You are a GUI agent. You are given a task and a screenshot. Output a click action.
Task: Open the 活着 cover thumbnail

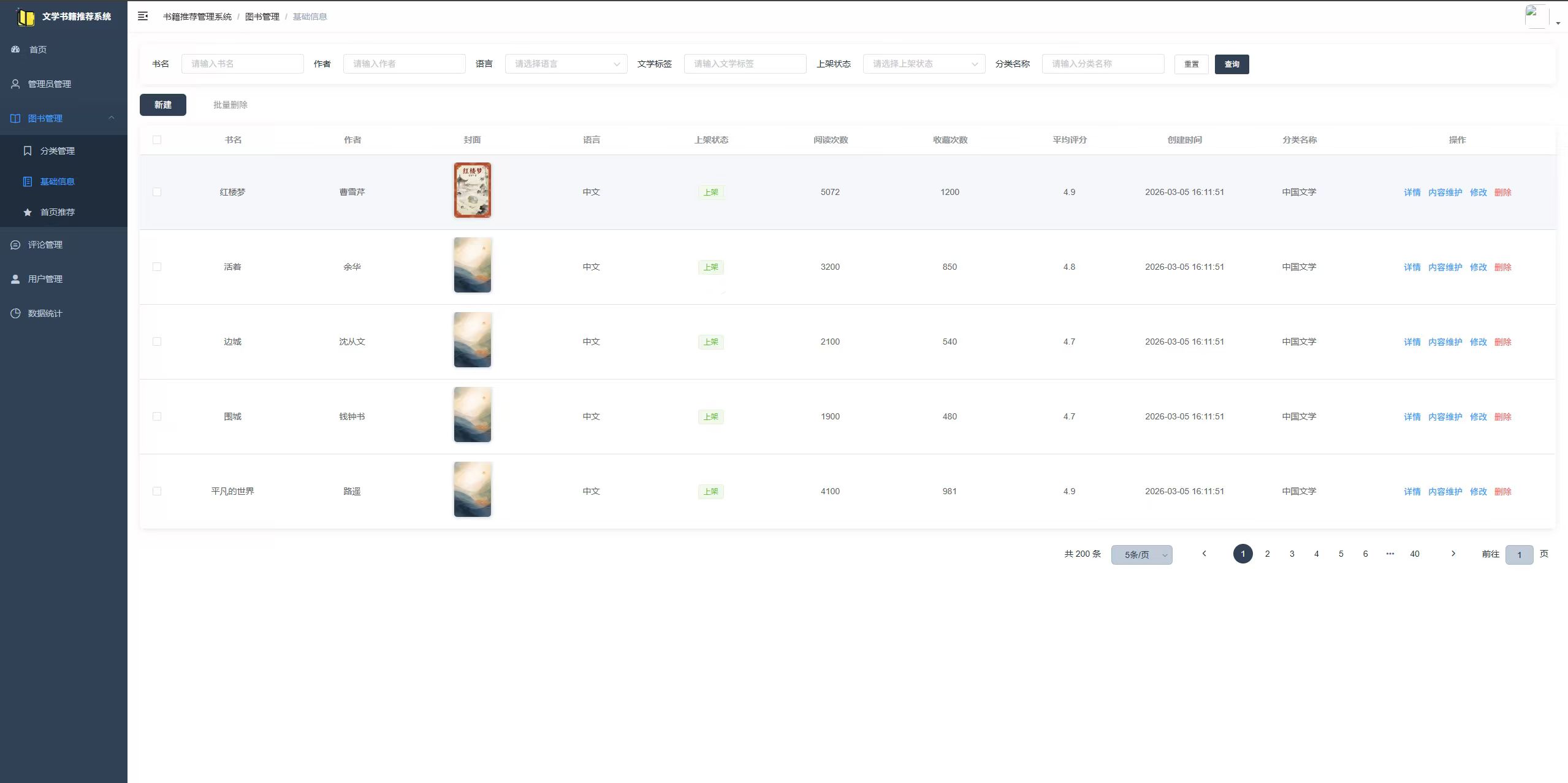pyautogui.click(x=473, y=265)
